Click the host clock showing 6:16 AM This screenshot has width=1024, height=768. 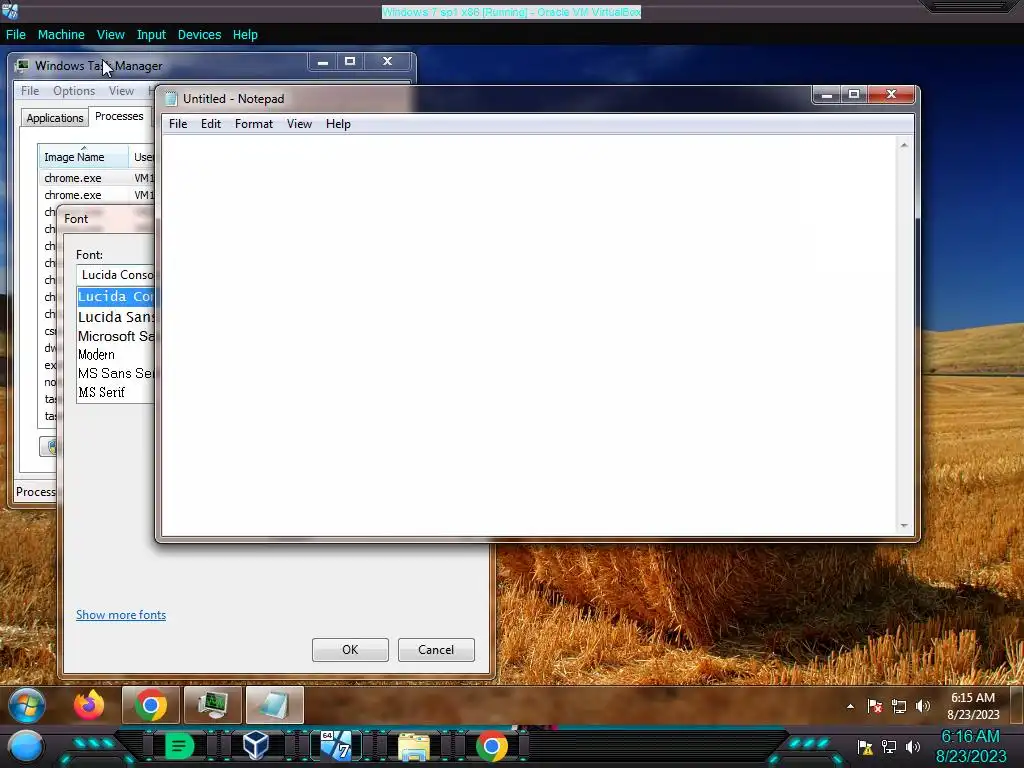[x=971, y=746]
